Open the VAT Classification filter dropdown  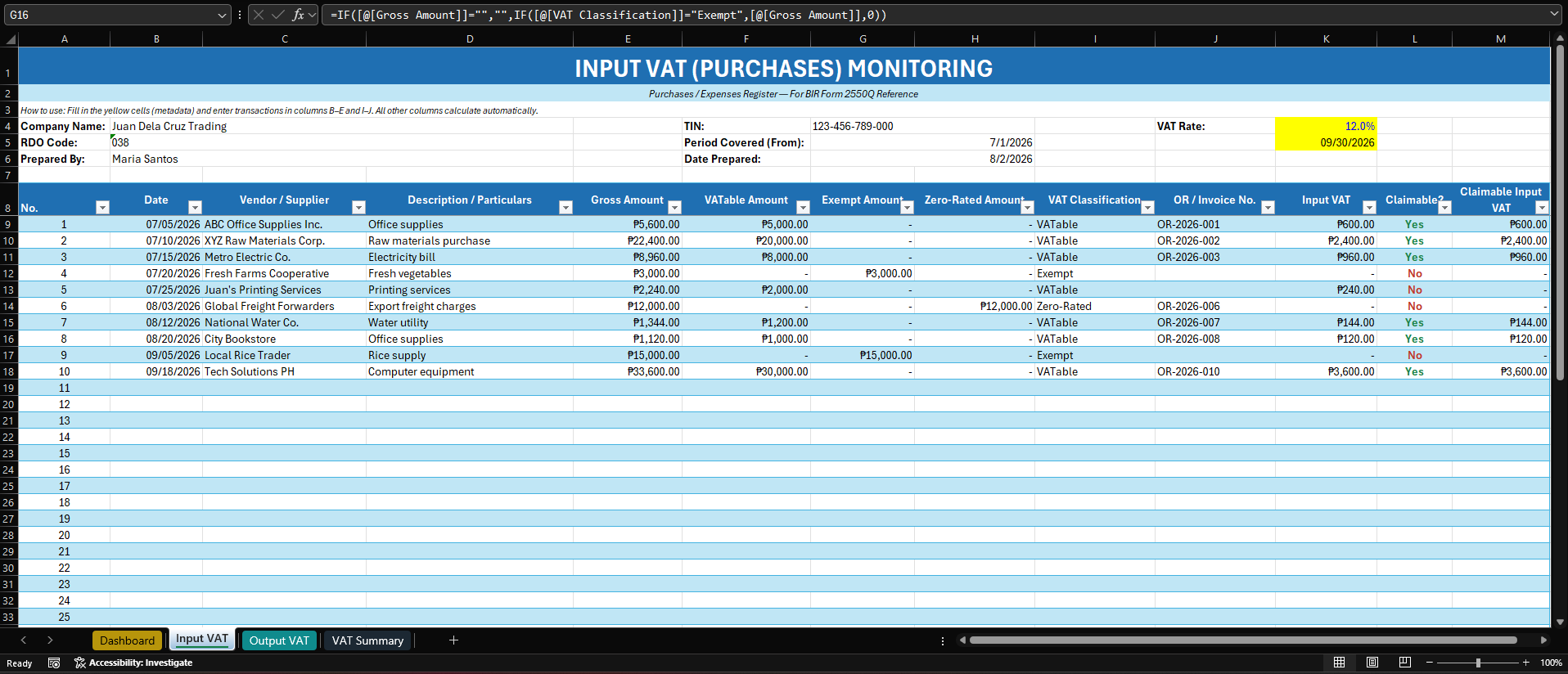1147,208
